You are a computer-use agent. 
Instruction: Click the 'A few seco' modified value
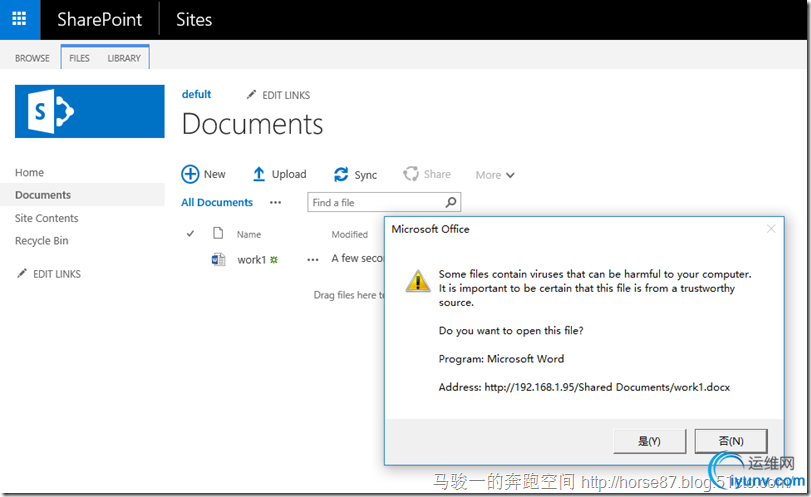click(x=357, y=258)
